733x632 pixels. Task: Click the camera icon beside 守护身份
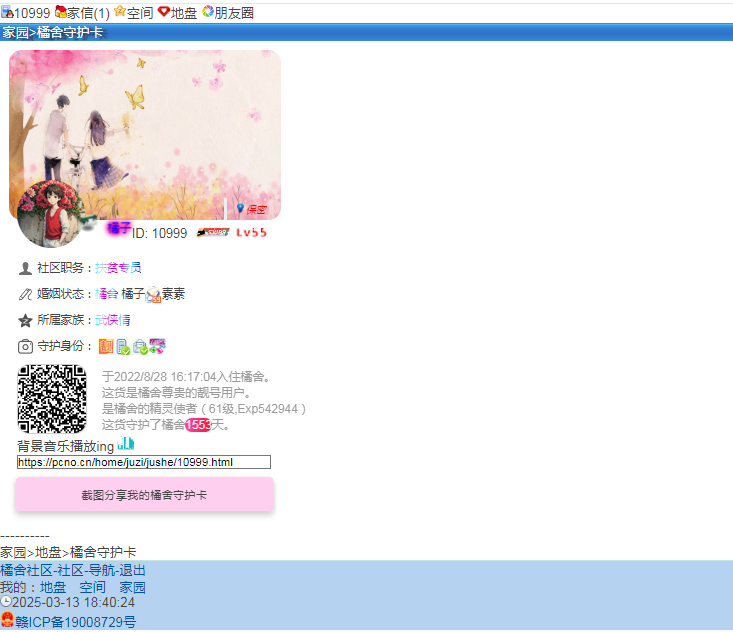pos(25,346)
